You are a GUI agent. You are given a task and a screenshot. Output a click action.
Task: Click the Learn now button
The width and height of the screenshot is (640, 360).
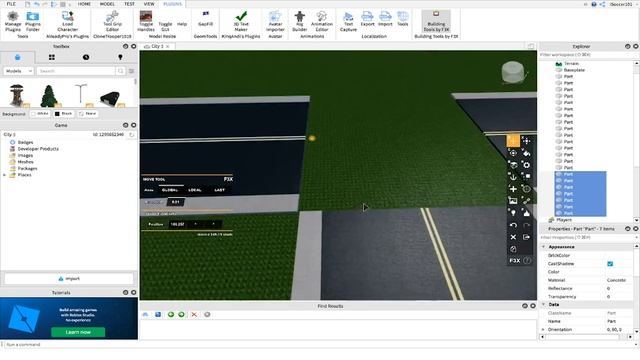pos(78,332)
